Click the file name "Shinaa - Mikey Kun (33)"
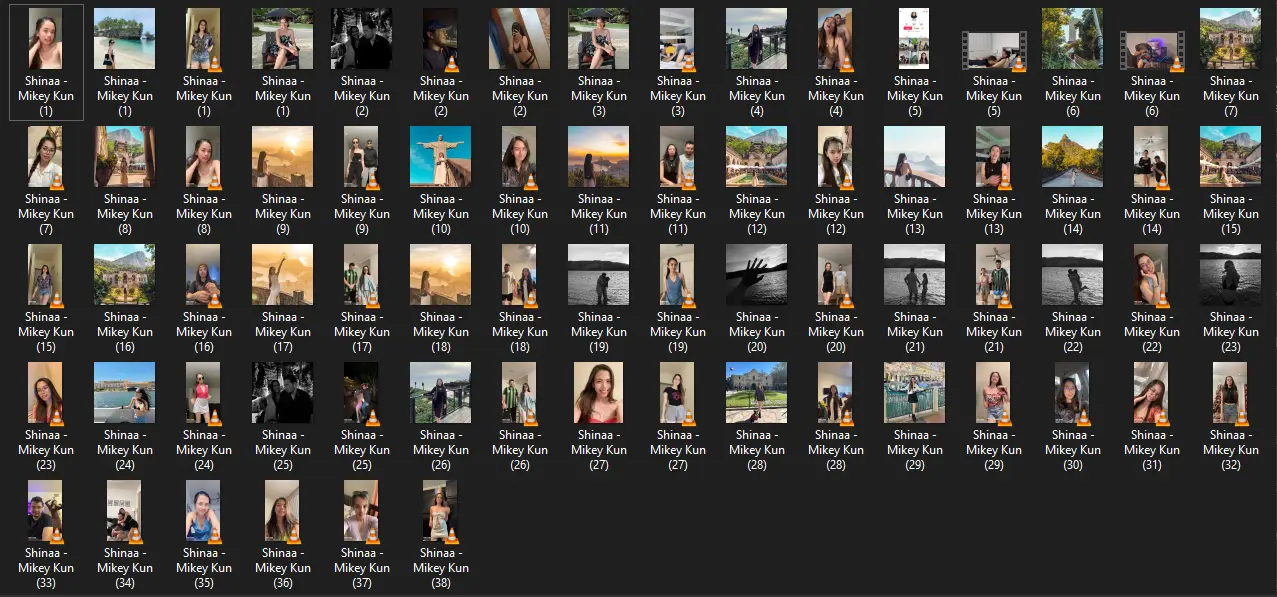Screen dimensions: 1277x597 pyautogui.click(x=45, y=567)
